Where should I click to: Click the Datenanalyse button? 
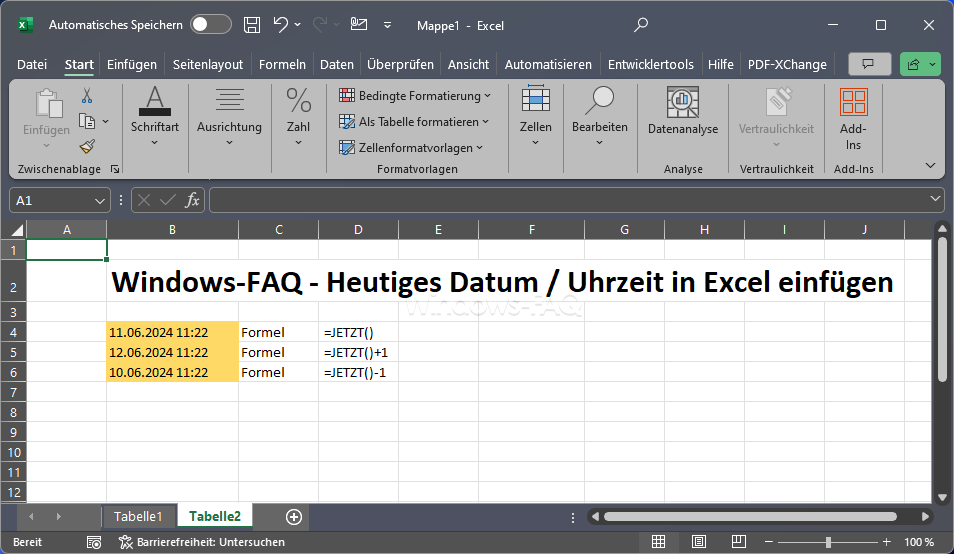(x=683, y=112)
